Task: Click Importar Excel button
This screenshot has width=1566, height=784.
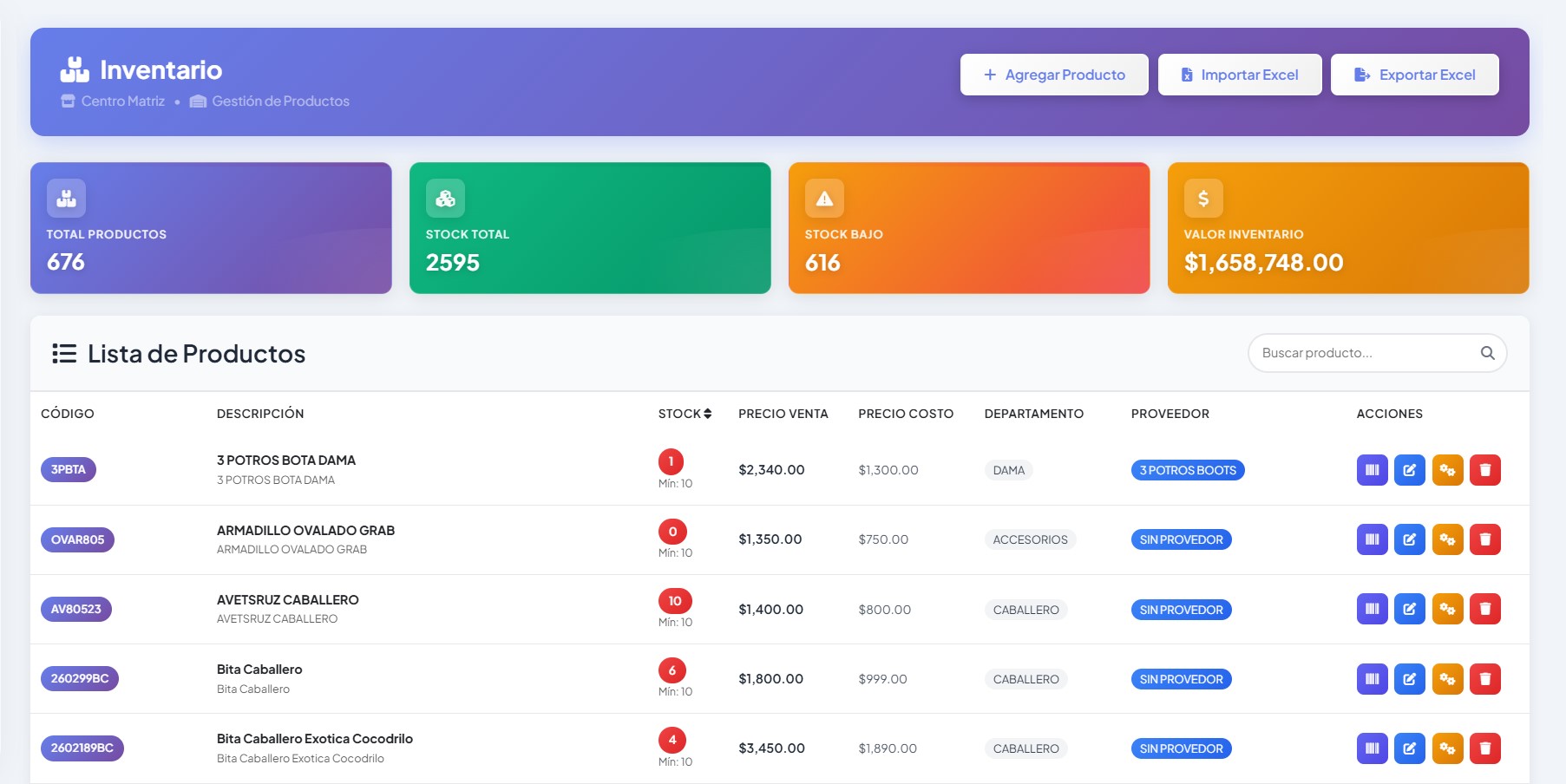Action: coord(1240,75)
